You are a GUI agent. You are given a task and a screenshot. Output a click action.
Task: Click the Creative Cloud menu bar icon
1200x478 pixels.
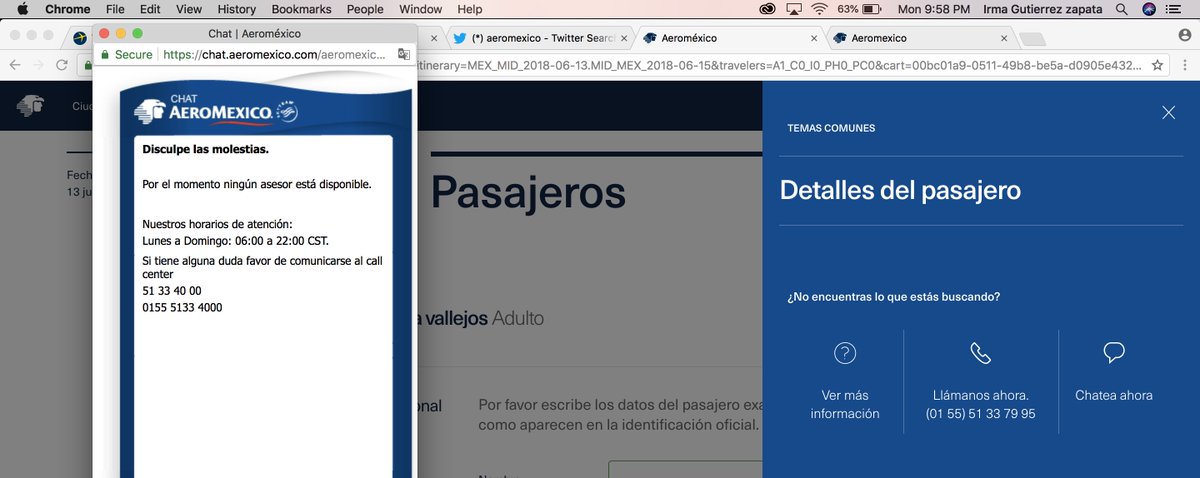pos(766,9)
